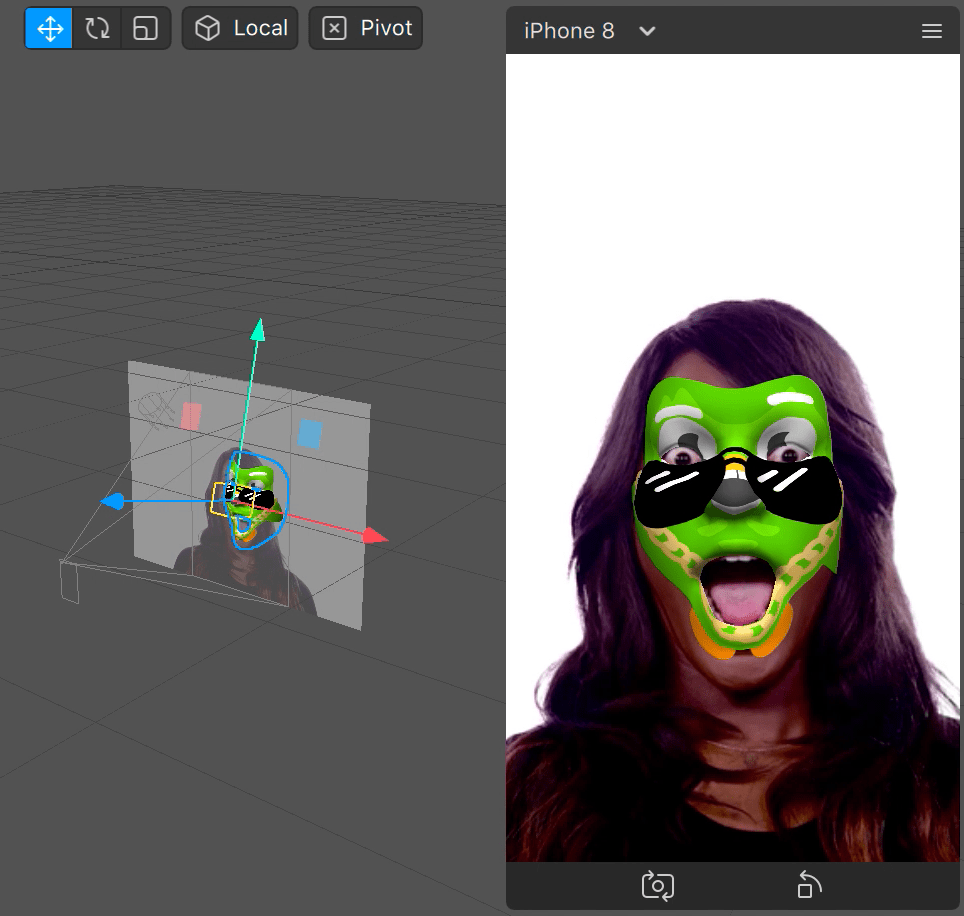Select the camera frustum wireframe in scene
Image resolution: width=964 pixels, height=916 pixels.
[x=70, y=582]
